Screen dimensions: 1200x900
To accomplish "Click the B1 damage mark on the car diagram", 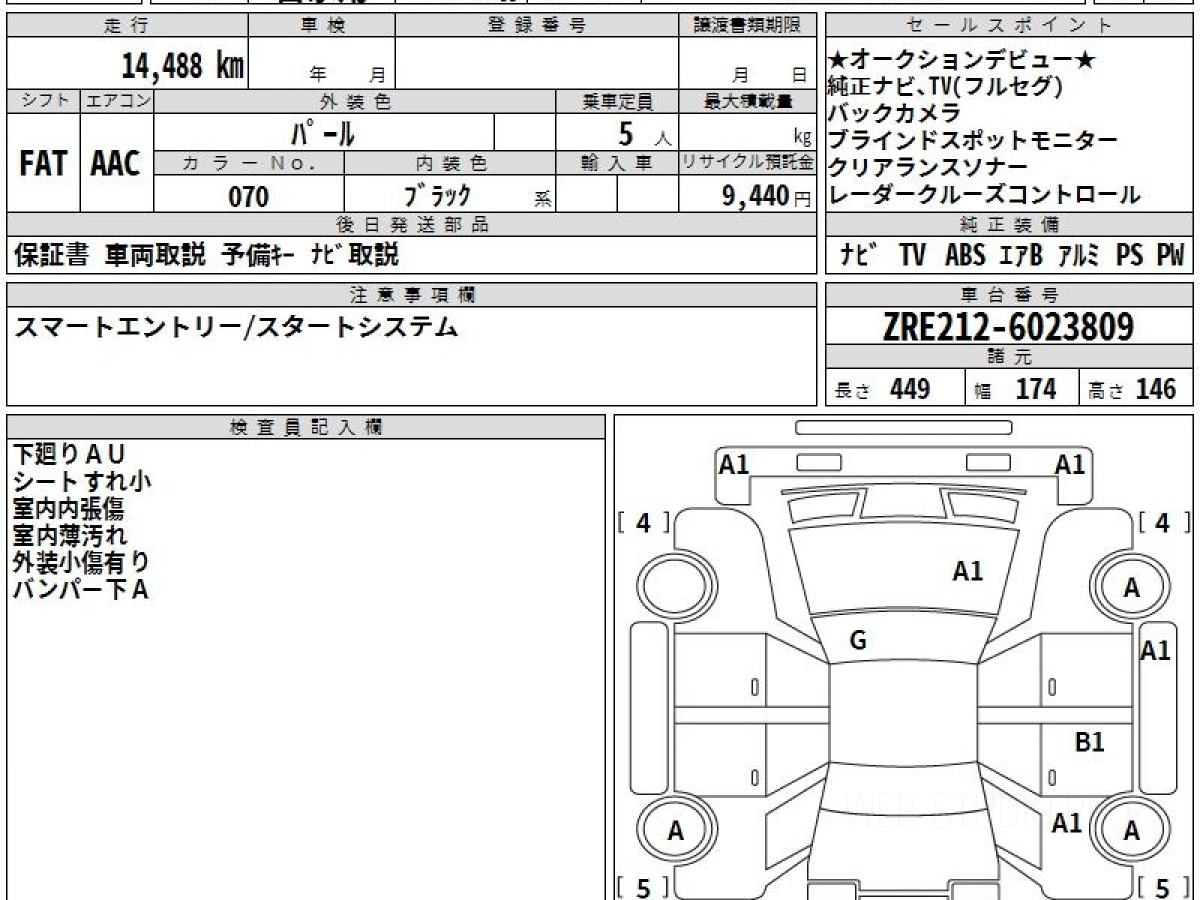I will pyautogui.click(x=1089, y=742).
